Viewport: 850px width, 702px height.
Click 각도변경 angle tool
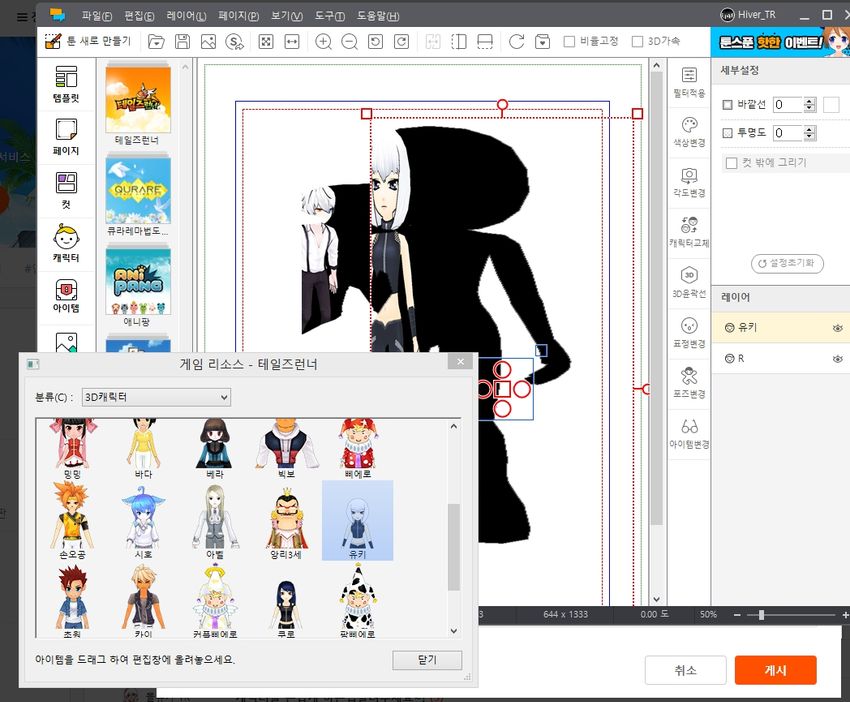click(x=689, y=183)
